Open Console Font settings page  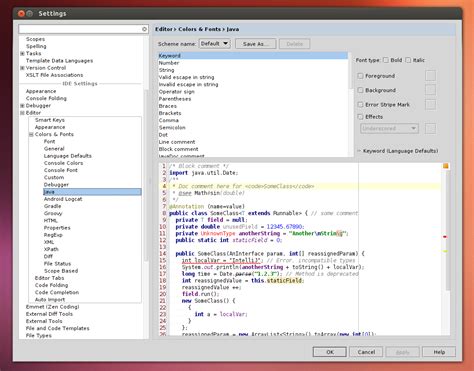point(61,170)
